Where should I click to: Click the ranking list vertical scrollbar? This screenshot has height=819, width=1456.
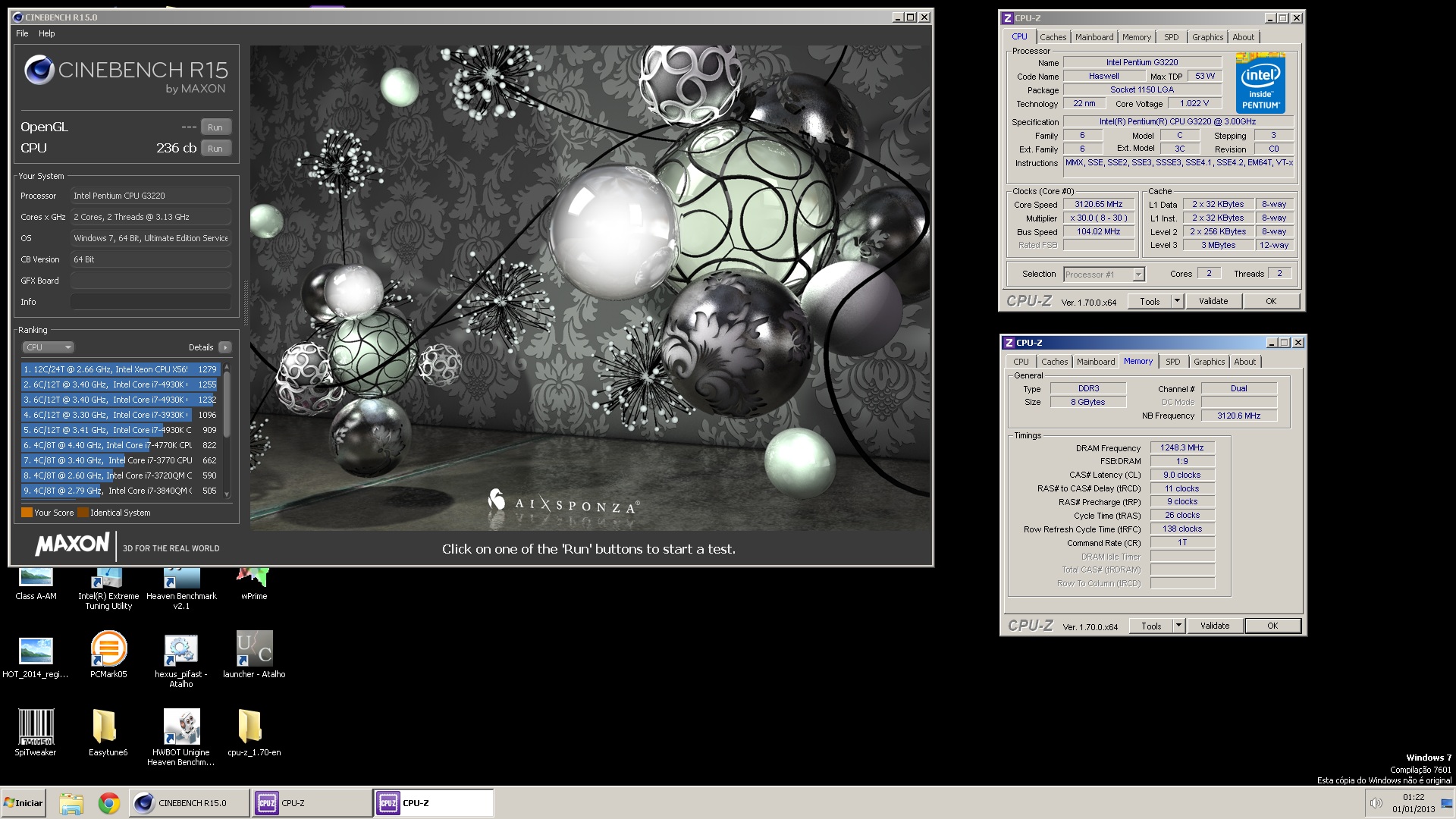227,430
